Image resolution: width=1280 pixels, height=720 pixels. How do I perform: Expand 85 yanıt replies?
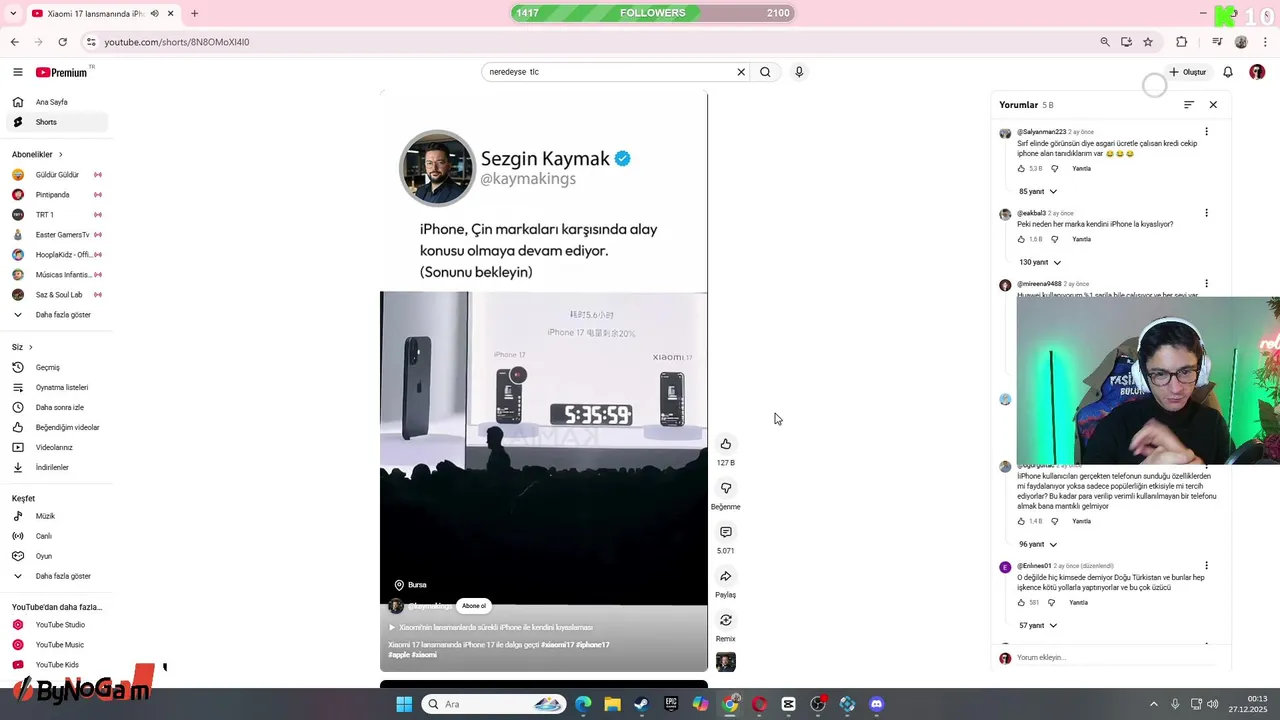[x=1038, y=192]
